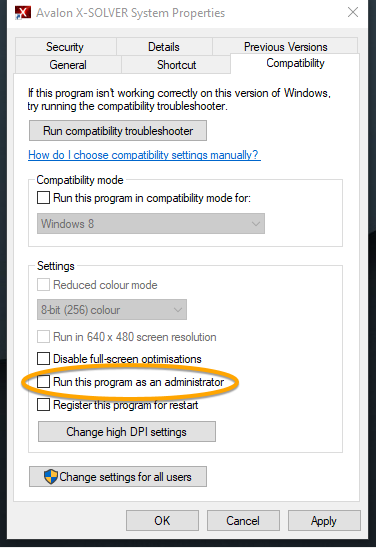Tick Run this program in compatibility mode
The height and width of the screenshot is (548, 376).
[43, 198]
